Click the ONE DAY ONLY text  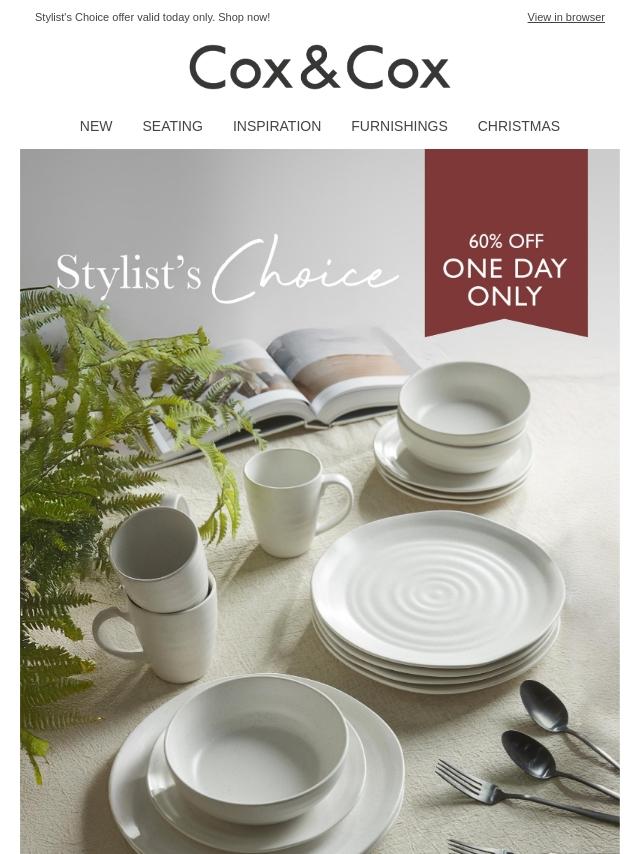(x=505, y=283)
